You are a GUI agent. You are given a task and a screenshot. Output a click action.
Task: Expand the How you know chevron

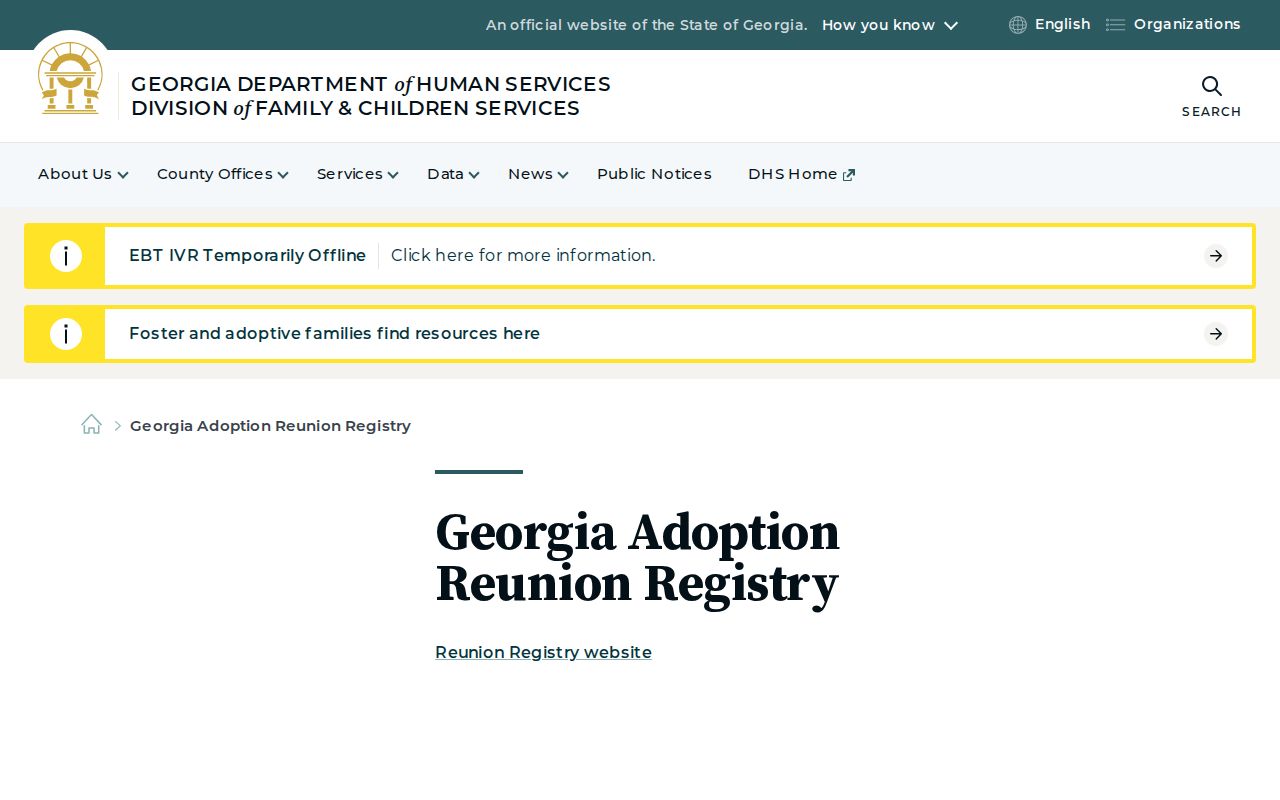pos(951,25)
